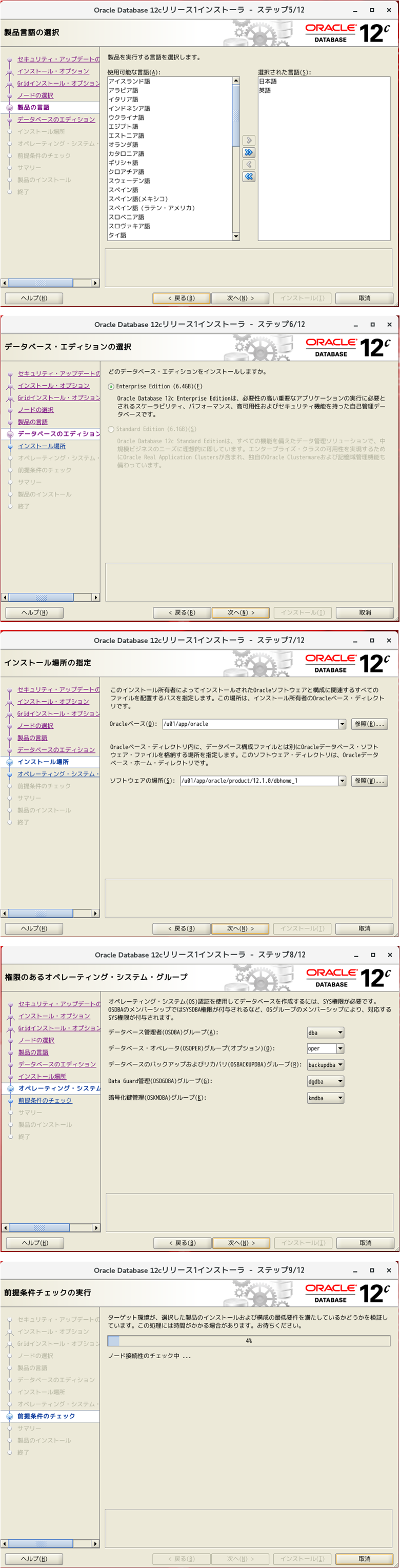400x1568 pixels.
Task: Click 戻る(B) button in Step 8/12 window
Action: point(182,1243)
